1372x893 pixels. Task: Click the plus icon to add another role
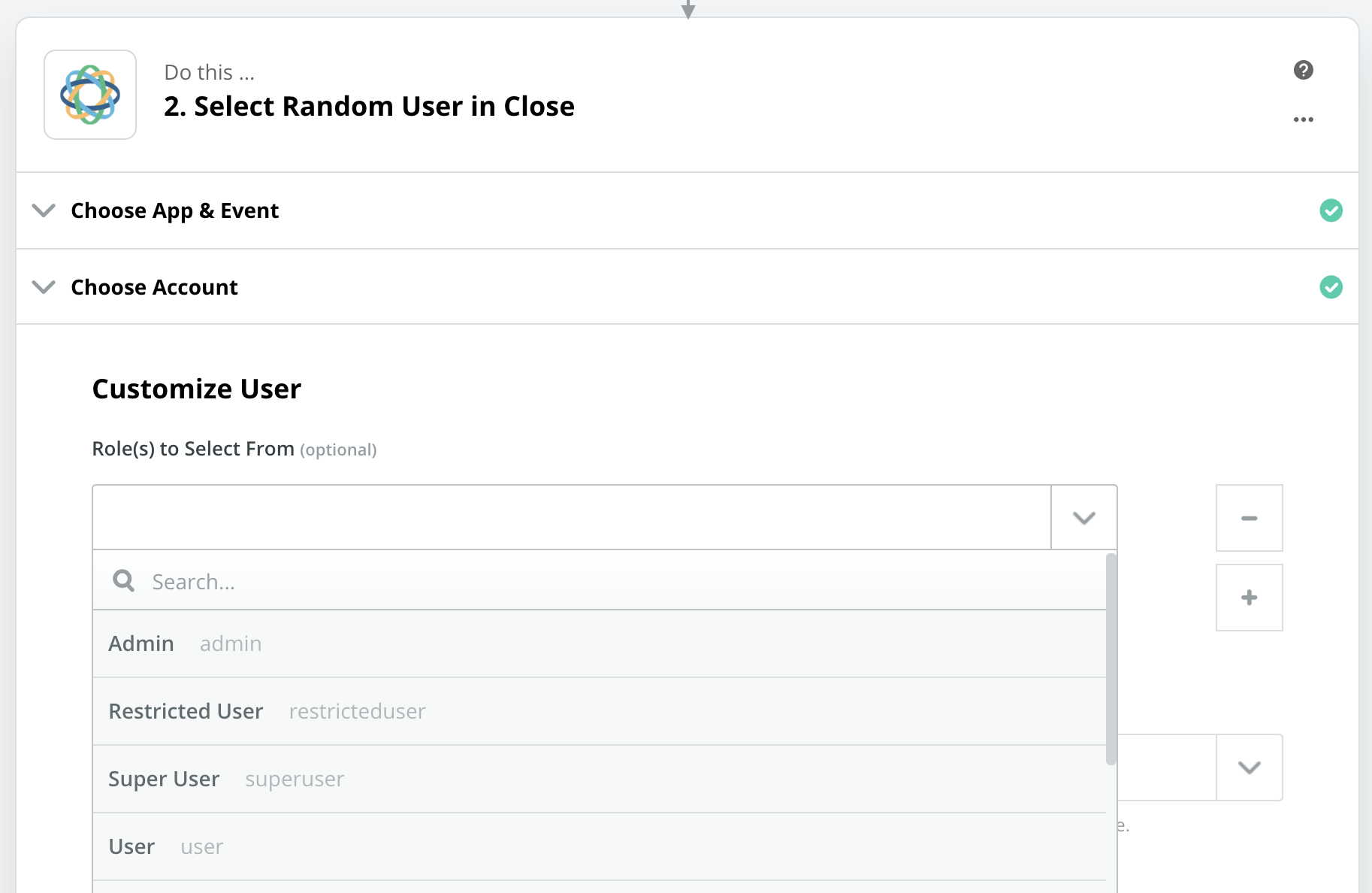pos(1250,597)
